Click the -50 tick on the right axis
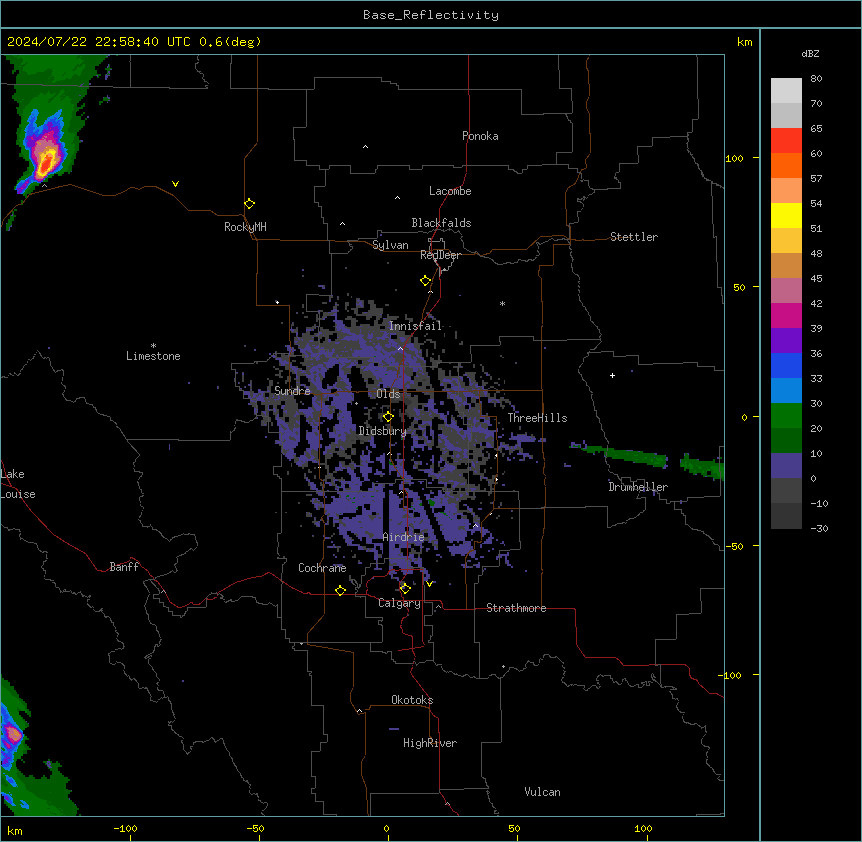The height and width of the screenshot is (842, 862). [734, 546]
